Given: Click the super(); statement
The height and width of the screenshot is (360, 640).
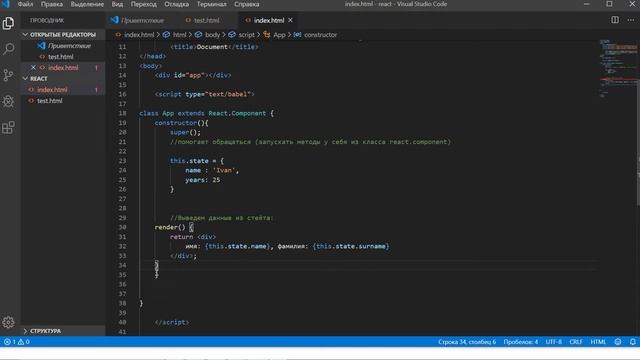Looking at the screenshot, I should pyautogui.click(x=185, y=132).
